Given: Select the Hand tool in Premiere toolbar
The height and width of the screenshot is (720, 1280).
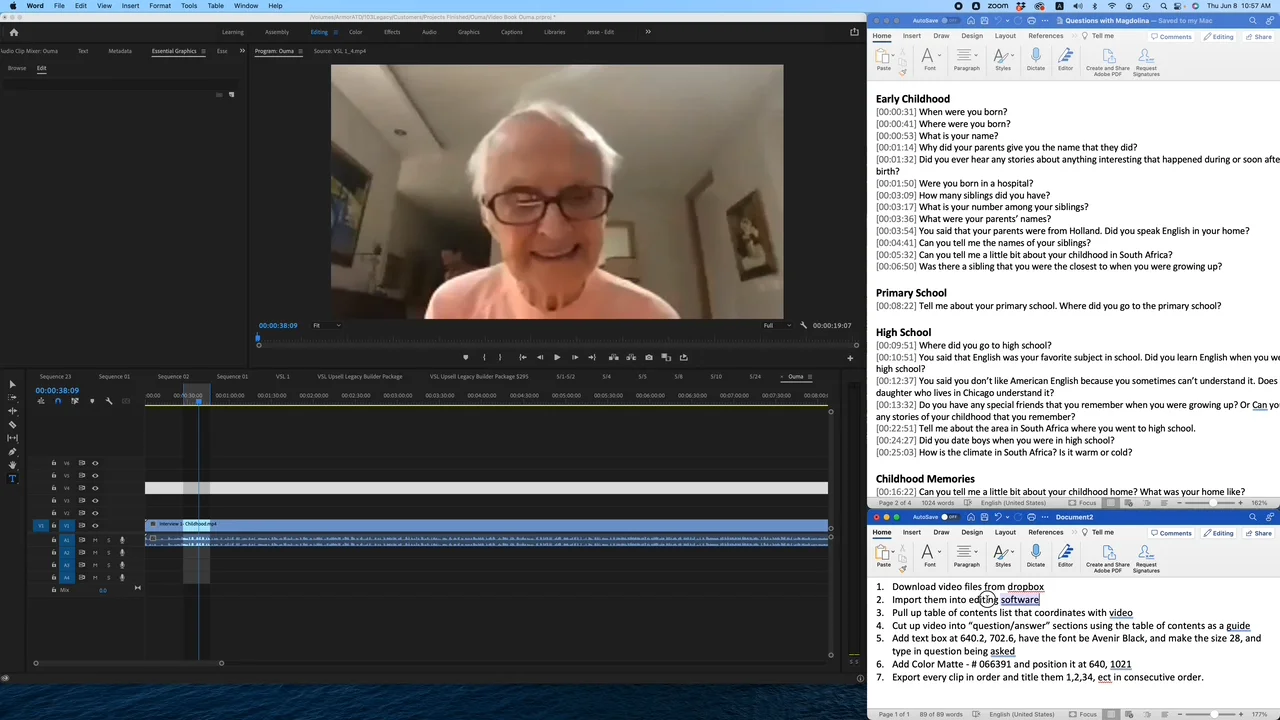Looking at the screenshot, I should (x=13, y=465).
